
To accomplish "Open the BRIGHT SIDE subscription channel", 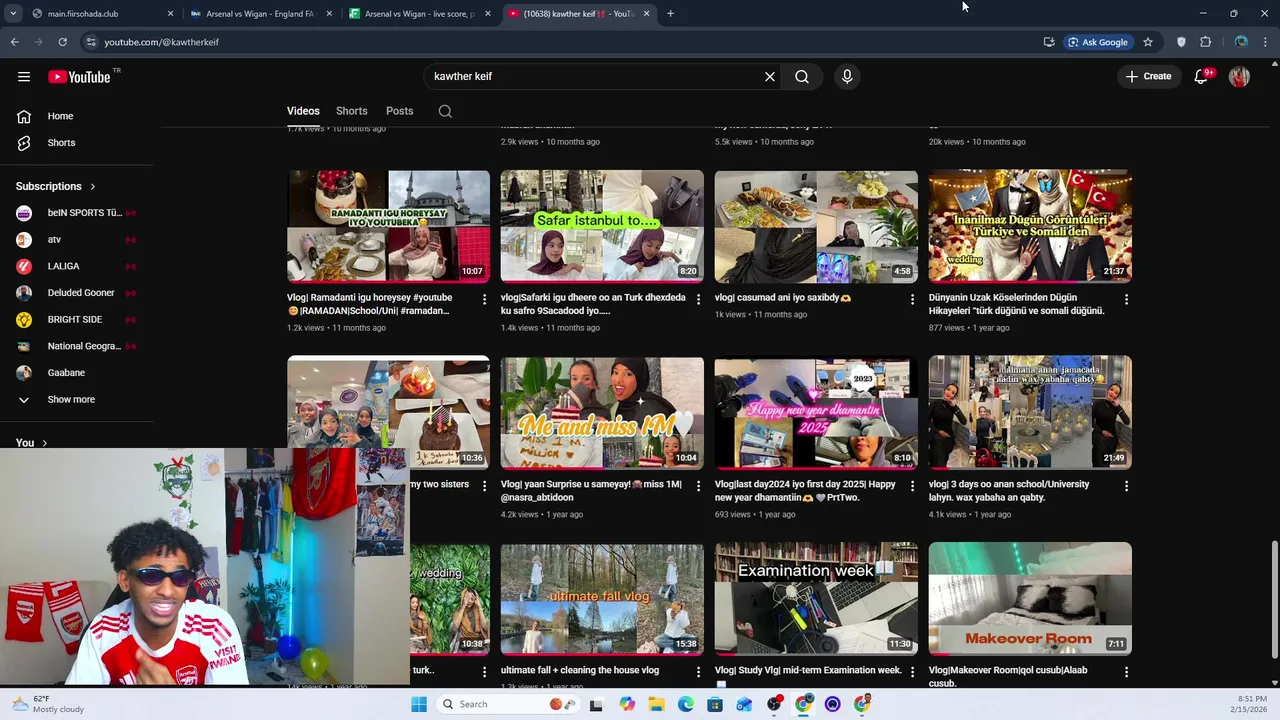I will point(77,320).
